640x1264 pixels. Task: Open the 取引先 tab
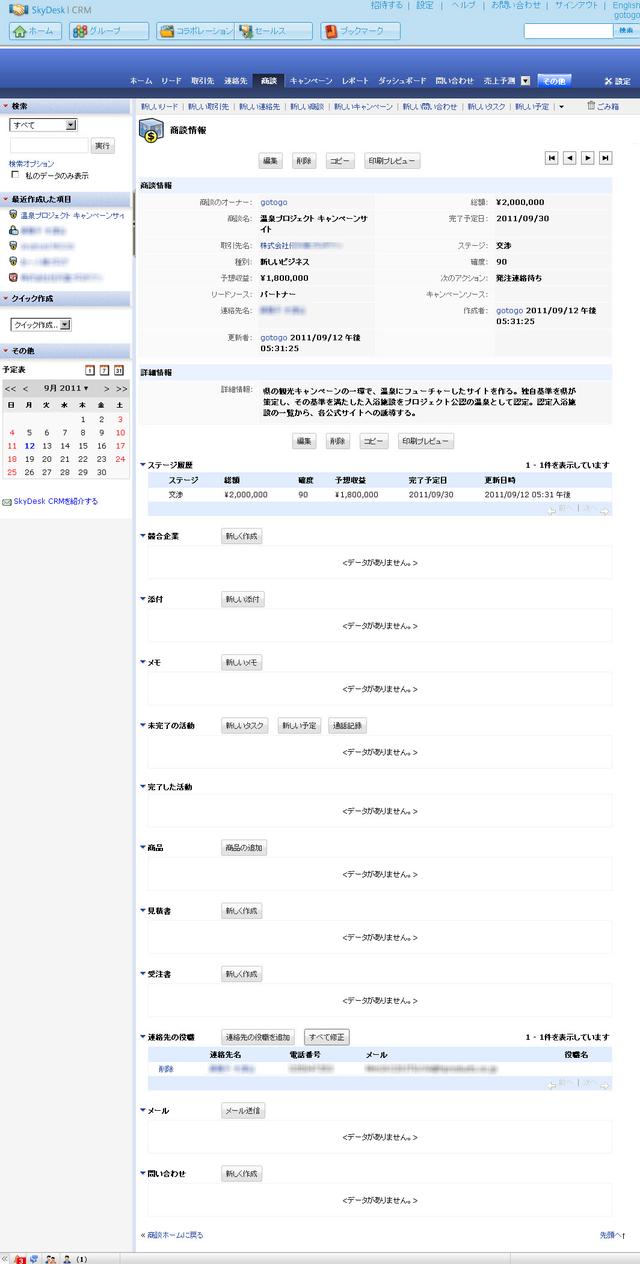point(202,80)
